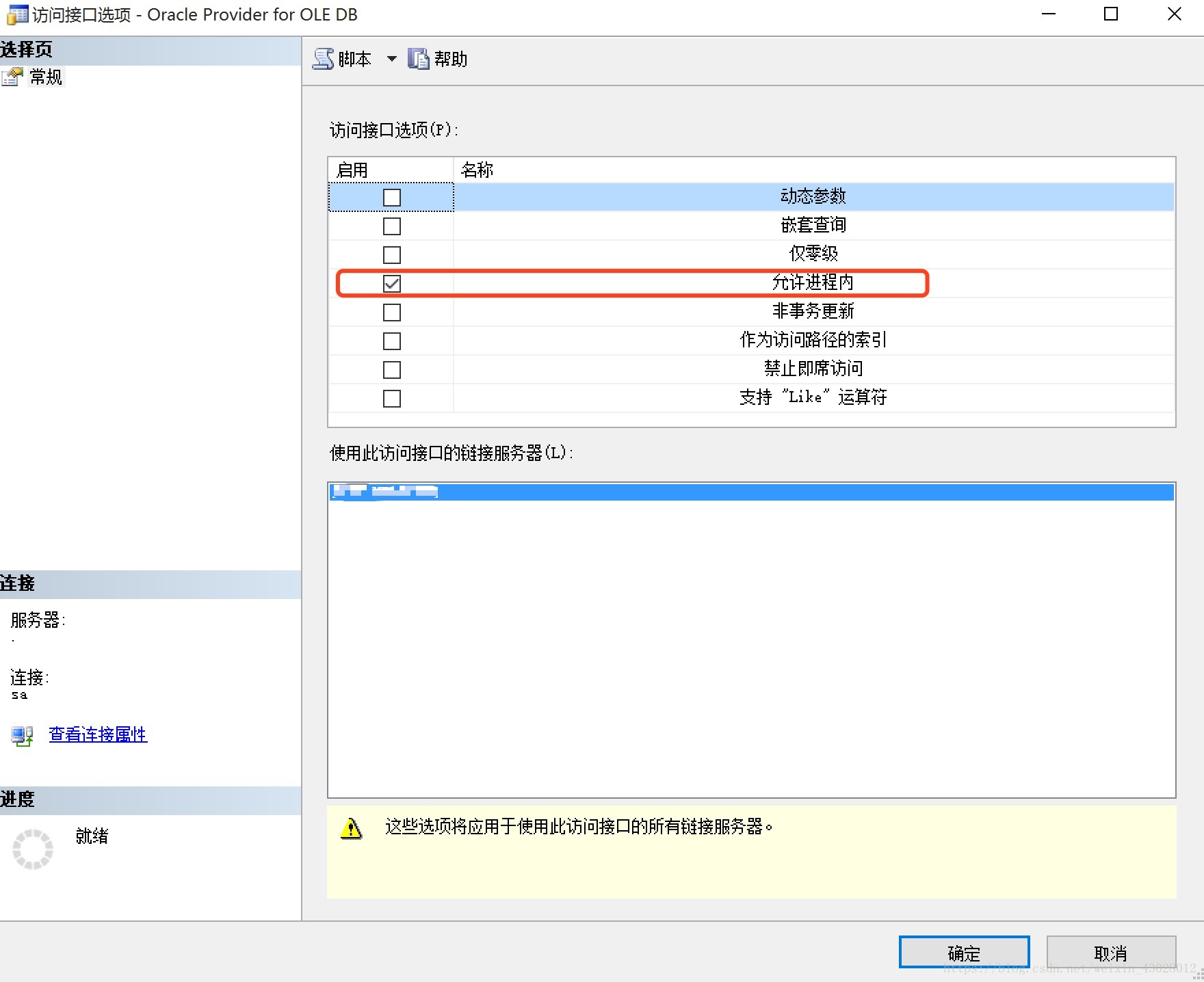The height and width of the screenshot is (982, 1204).
Task: Select the 作为访问路径的索引 option name
Action: pyautogui.click(x=813, y=340)
